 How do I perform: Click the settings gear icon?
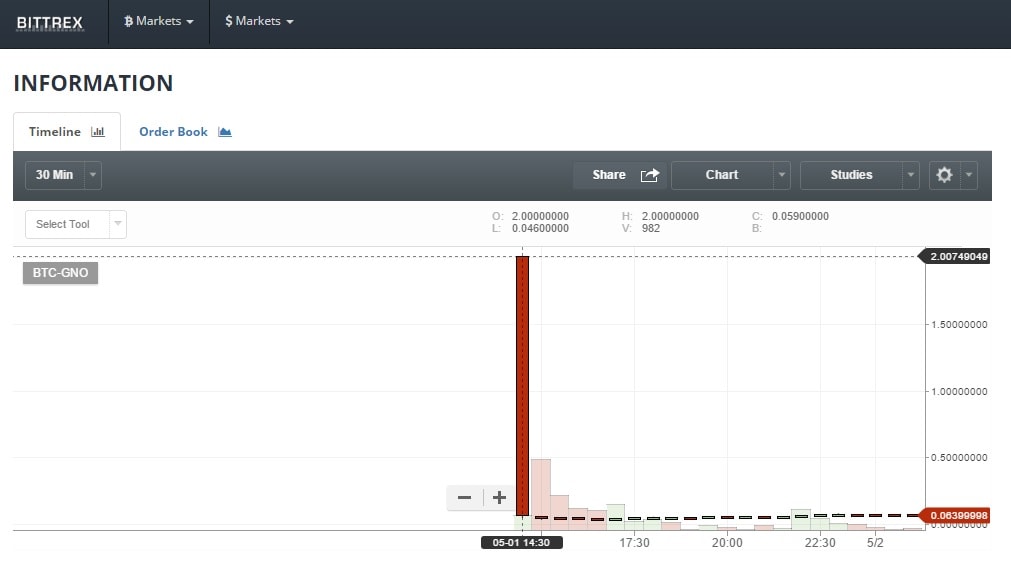944,175
